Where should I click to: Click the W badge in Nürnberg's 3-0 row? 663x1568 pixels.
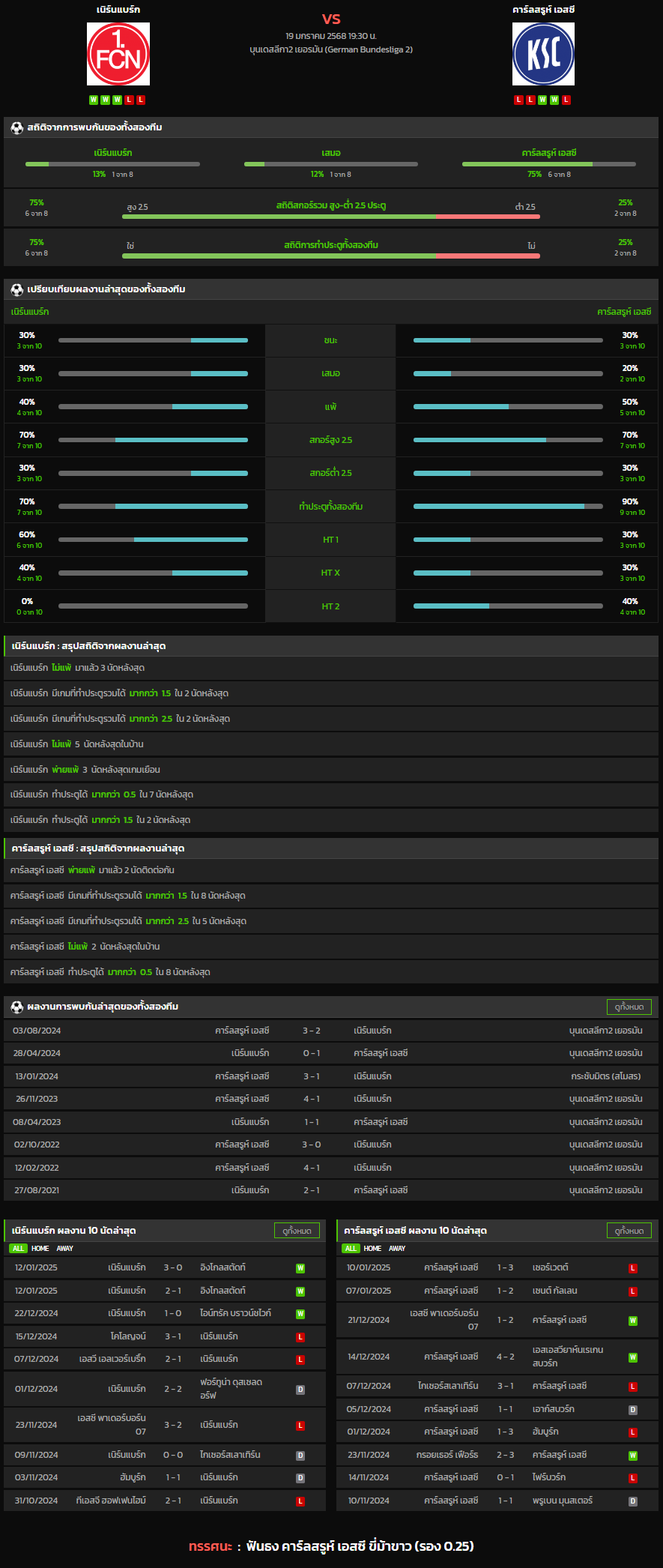(300, 1268)
